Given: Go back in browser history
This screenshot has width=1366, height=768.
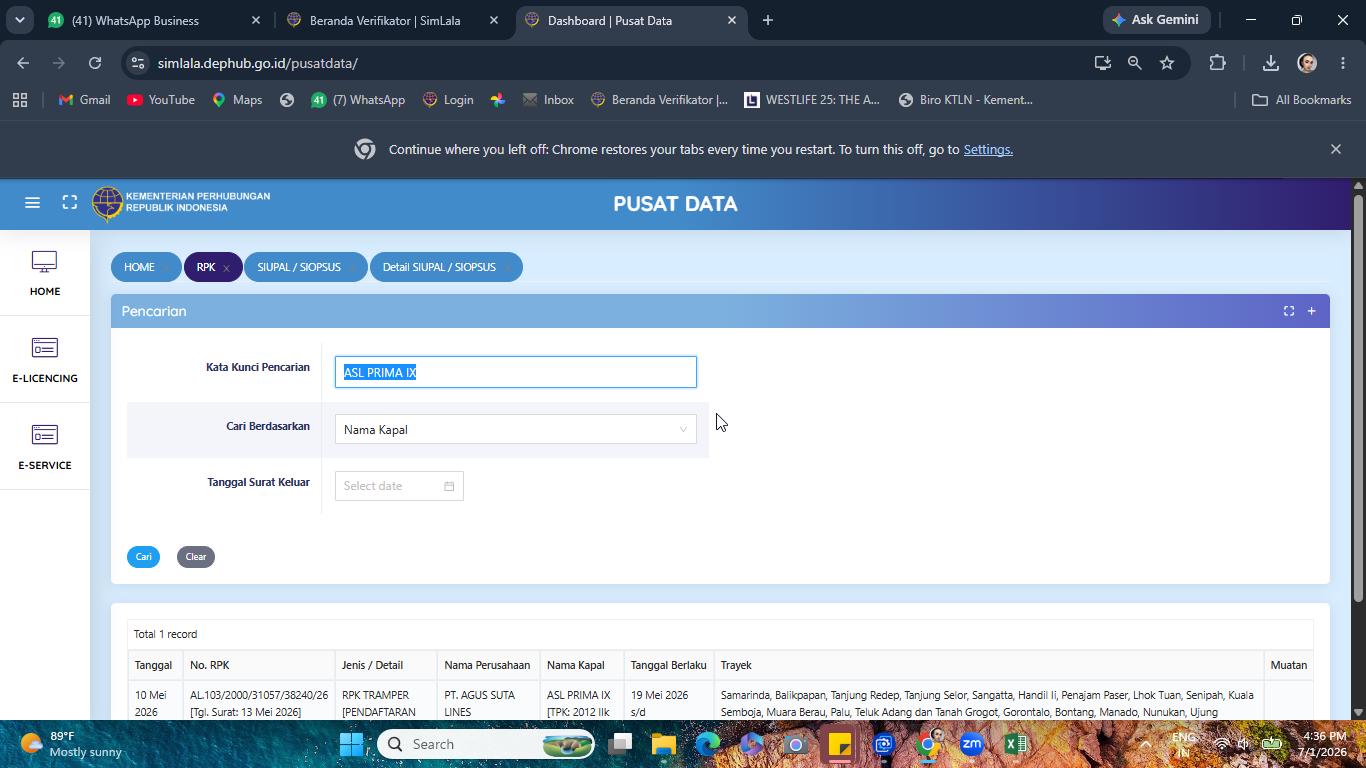Looking at the screenshot, I should (x=23, y=63).
